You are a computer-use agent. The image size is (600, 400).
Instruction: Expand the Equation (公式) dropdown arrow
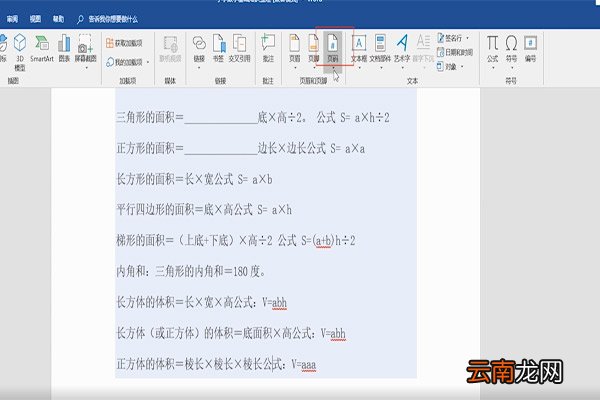(x=493, y=68)
